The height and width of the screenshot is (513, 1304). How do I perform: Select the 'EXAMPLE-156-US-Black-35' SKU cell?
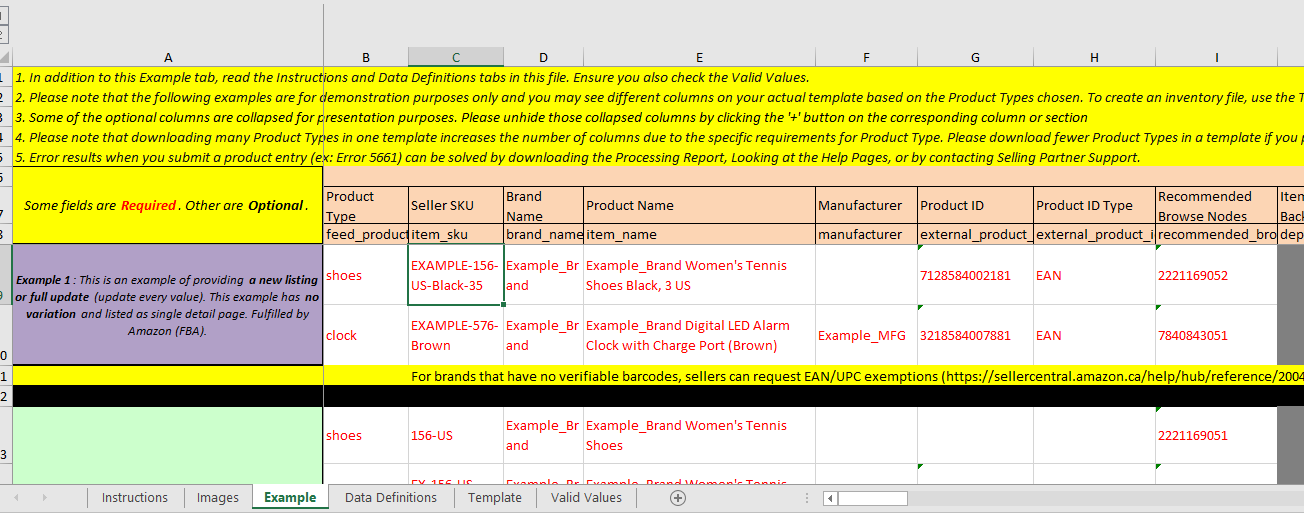pyautogui.click(x=456, y=275)
